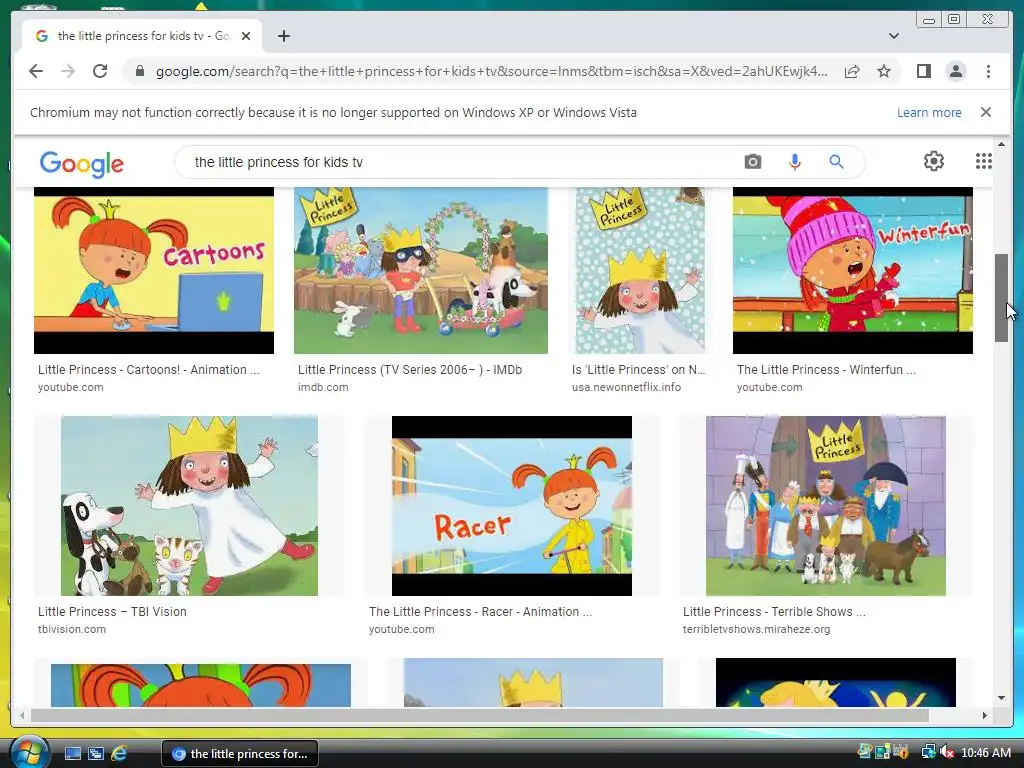Click the horizontal scrollbar thumb
This screenshot has height=768, width=1024.
pyautogui.click(x=480, y=716)
